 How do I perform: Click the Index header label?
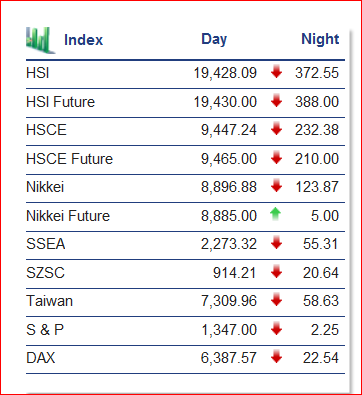pos(83,40)
